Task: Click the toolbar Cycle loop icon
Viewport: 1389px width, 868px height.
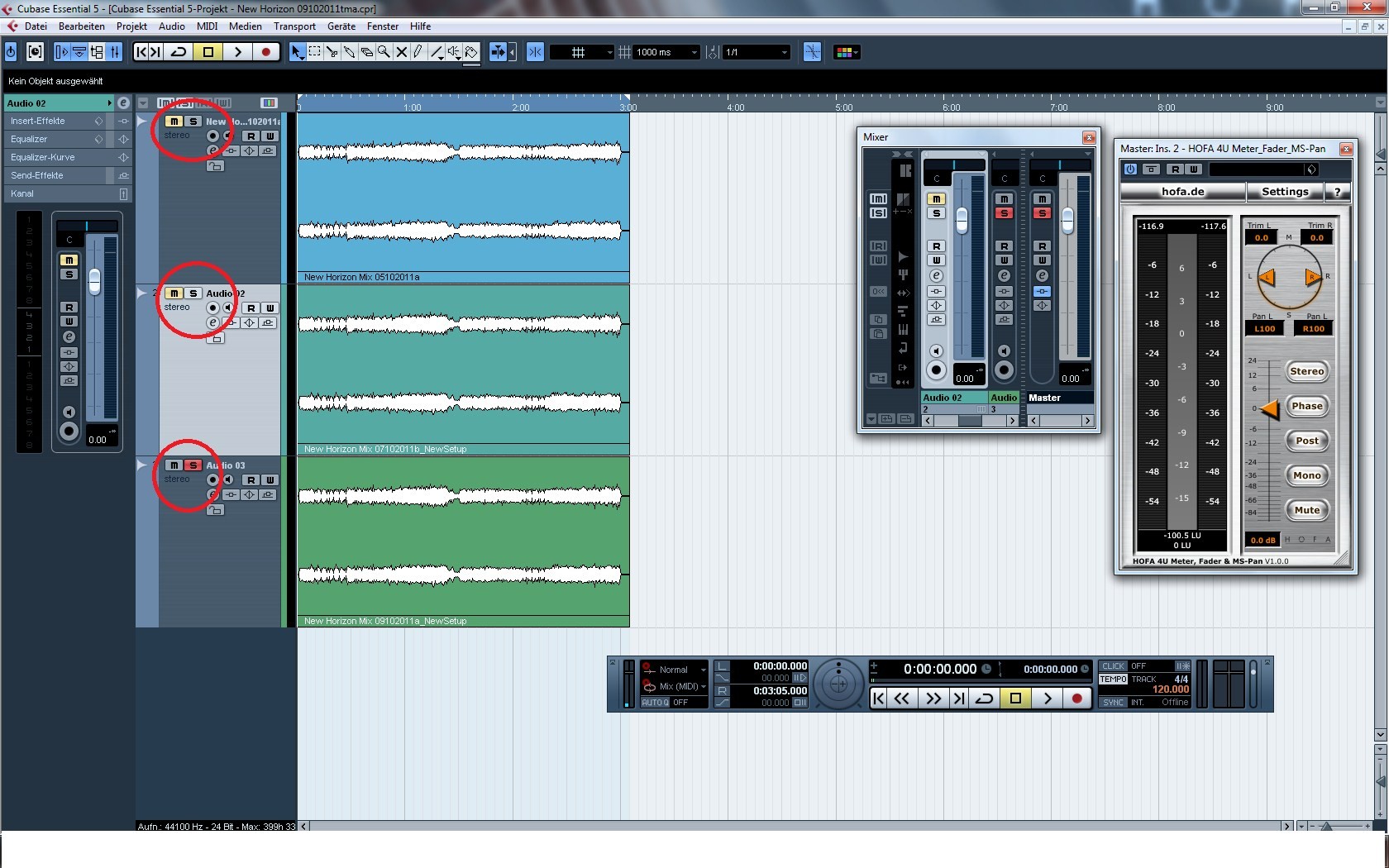Action: click(x=178, y=52)
